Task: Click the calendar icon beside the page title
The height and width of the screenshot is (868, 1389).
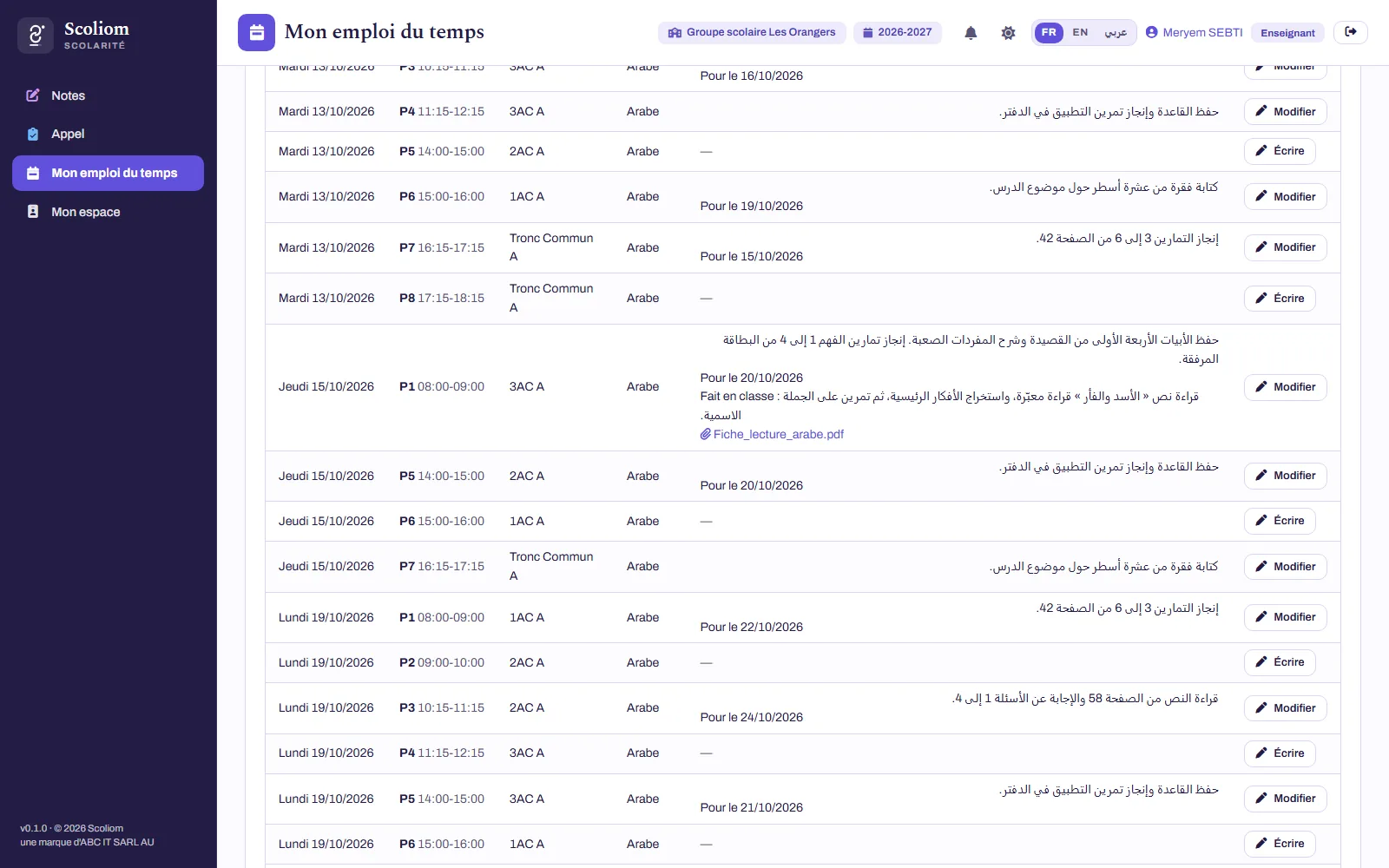Action: point(257,33)
